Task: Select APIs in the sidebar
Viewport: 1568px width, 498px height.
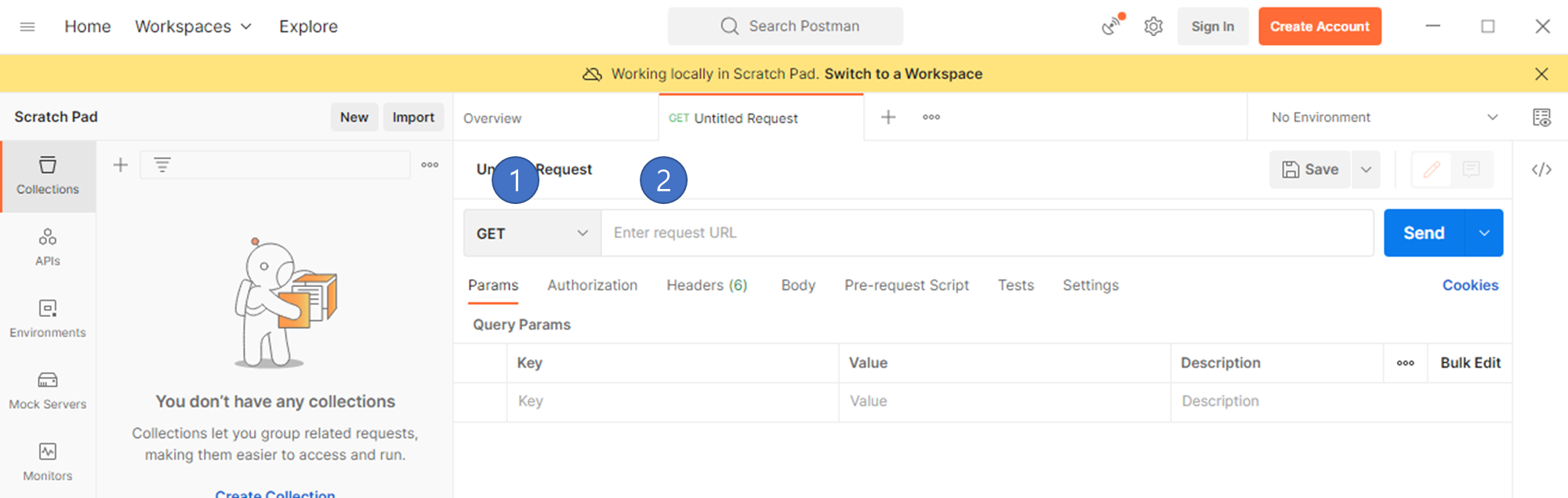Action: click(48, 248)
